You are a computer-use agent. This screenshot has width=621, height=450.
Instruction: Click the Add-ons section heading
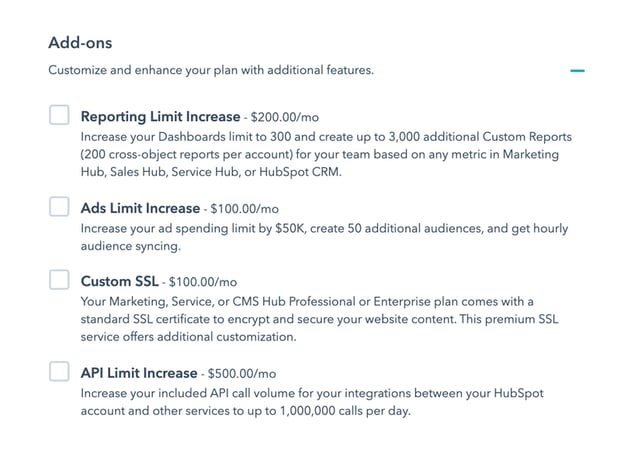point(80,44)
